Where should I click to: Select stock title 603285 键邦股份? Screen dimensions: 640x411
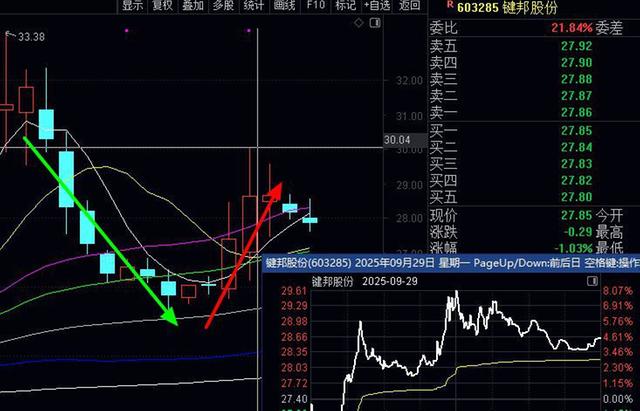507,7
